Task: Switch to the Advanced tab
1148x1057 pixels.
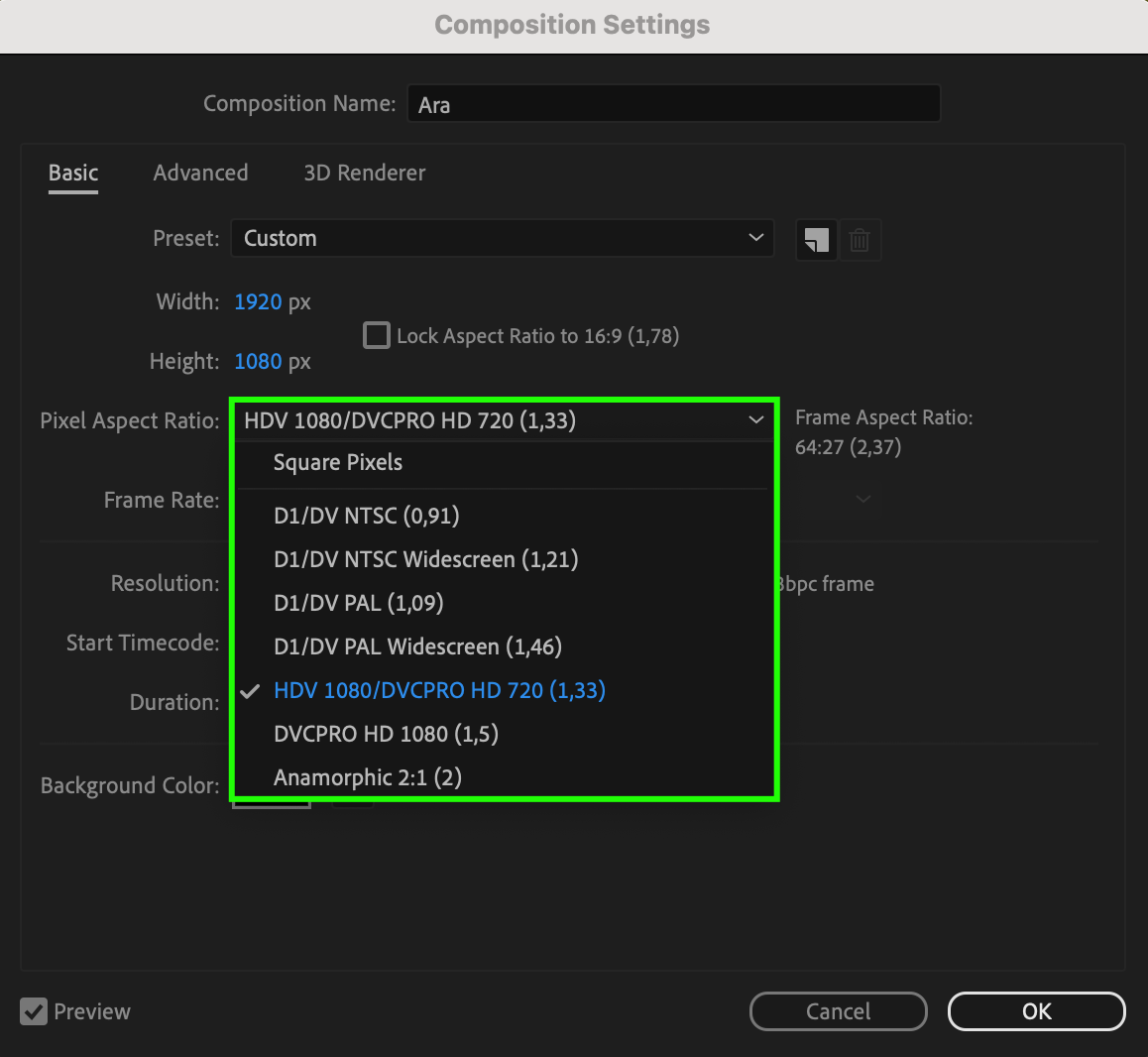Action: click(x=200, y=174)
